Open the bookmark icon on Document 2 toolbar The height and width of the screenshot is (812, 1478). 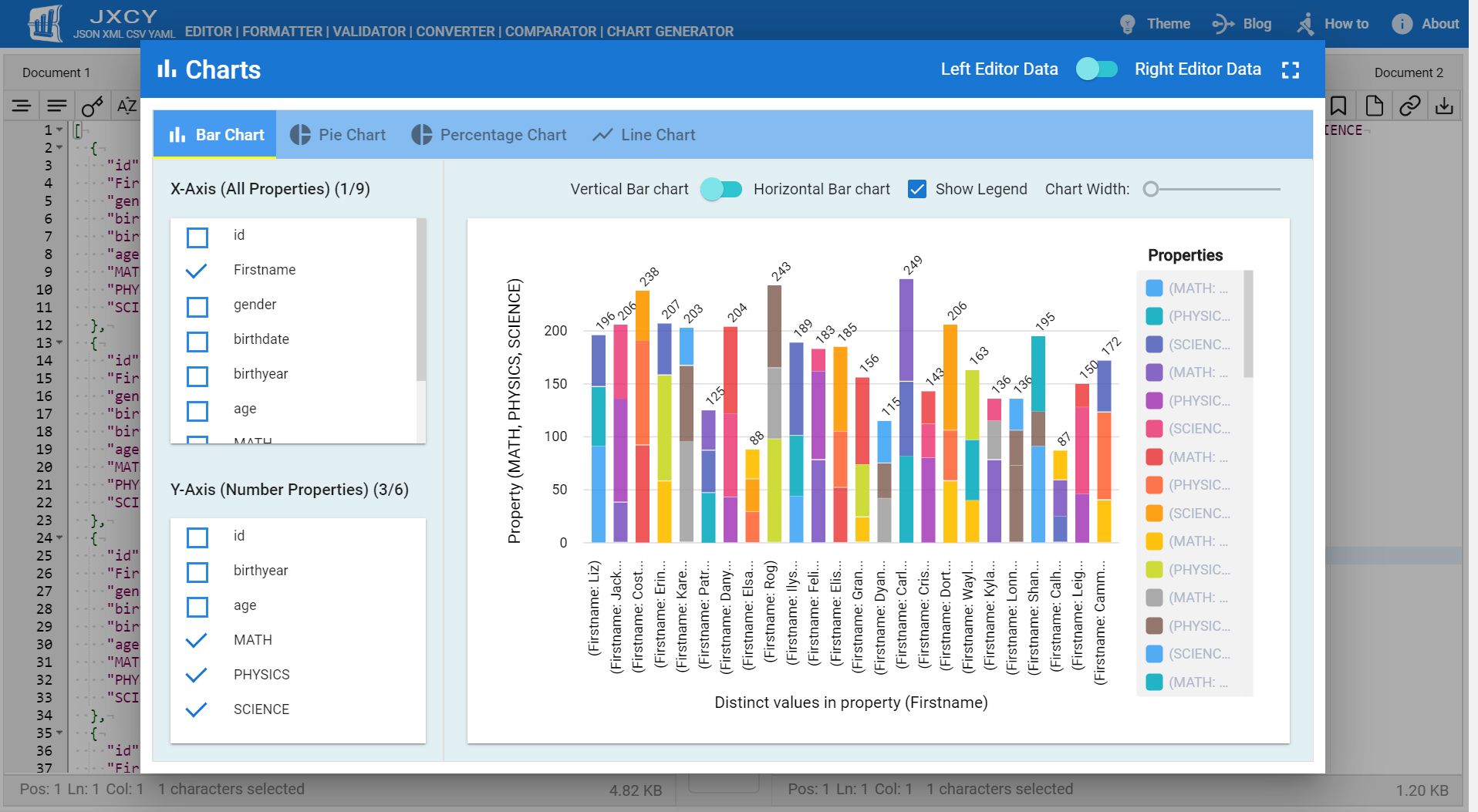coord(1338,105)
